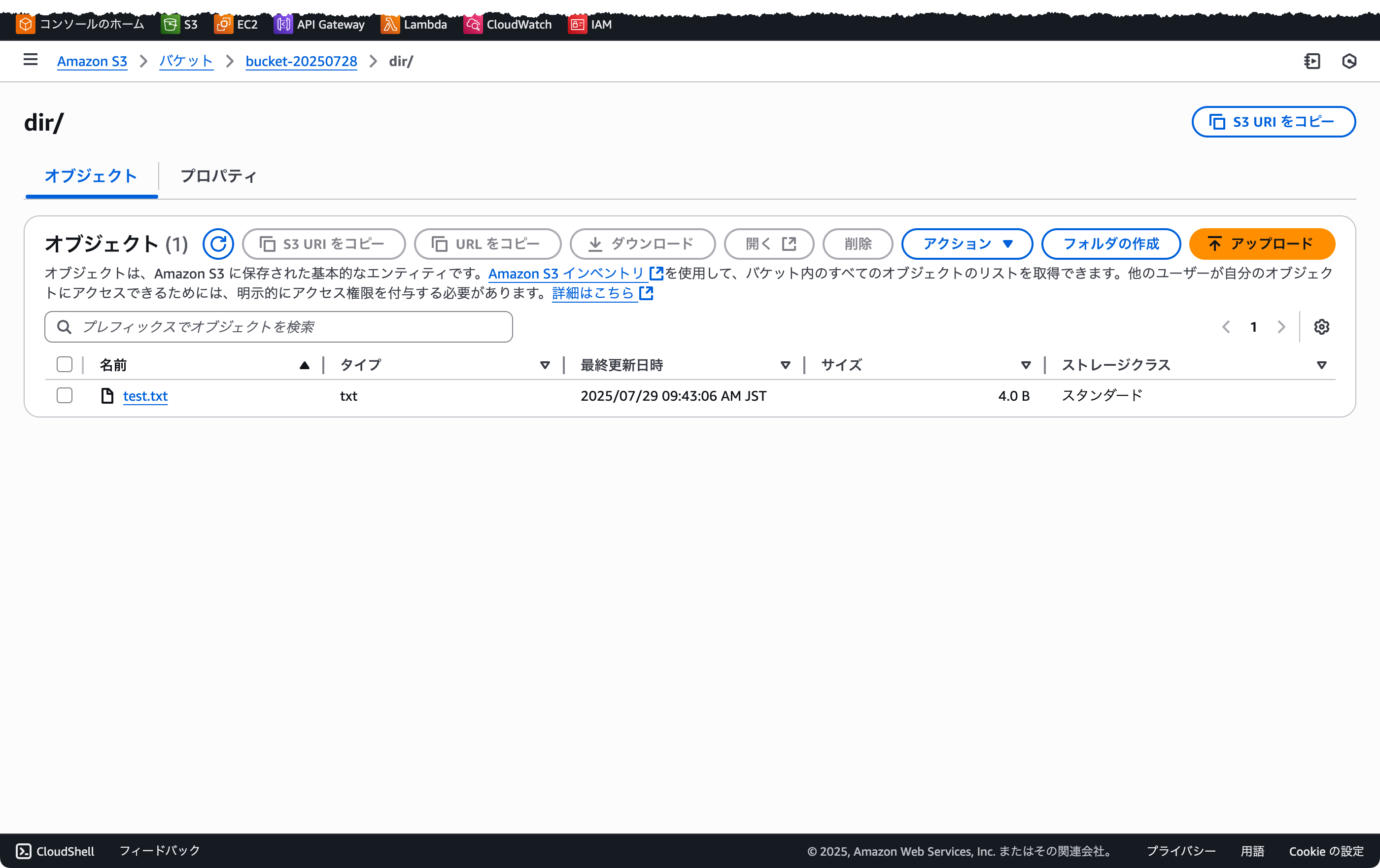Sort by サイズ column arrow

[1026, 365]
